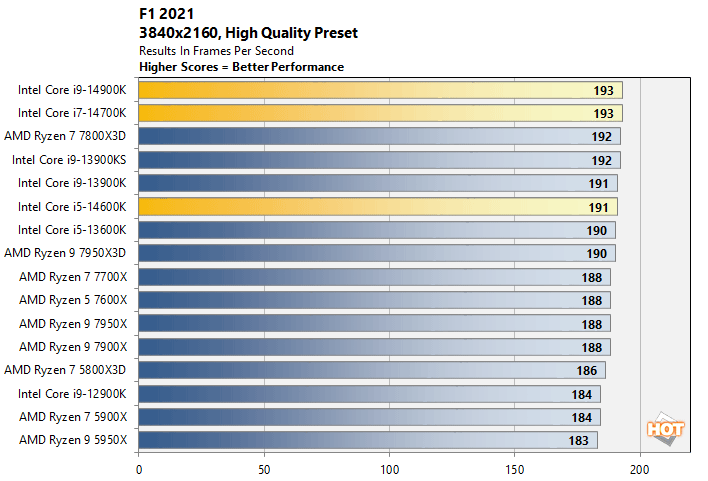The width and height of the screenshot is (708, 481).
Task: Click the AMD Ryzen 7 5900X label
Action: (x=73, y=417)
